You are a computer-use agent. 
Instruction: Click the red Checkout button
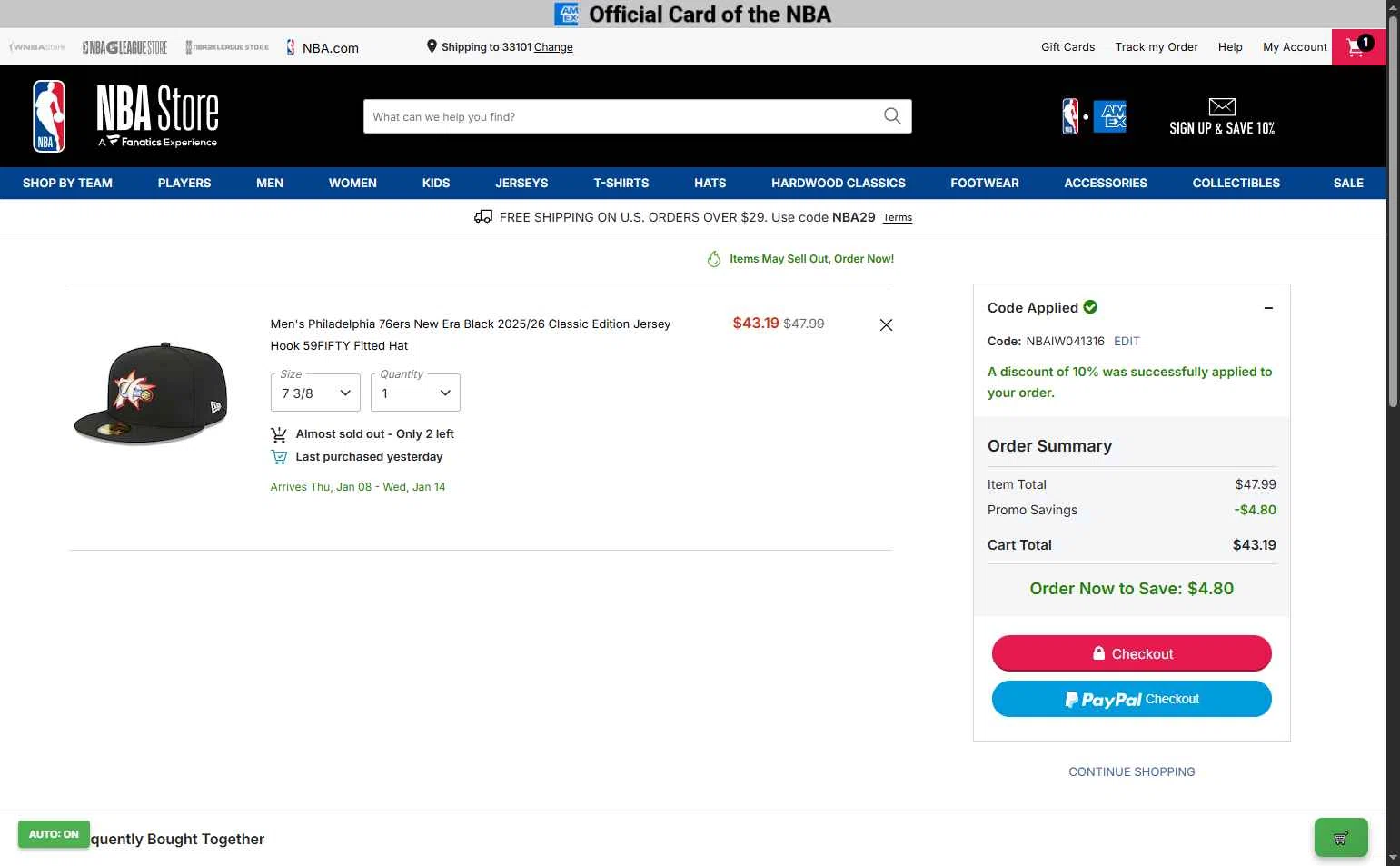click(x=1132, y=653)
